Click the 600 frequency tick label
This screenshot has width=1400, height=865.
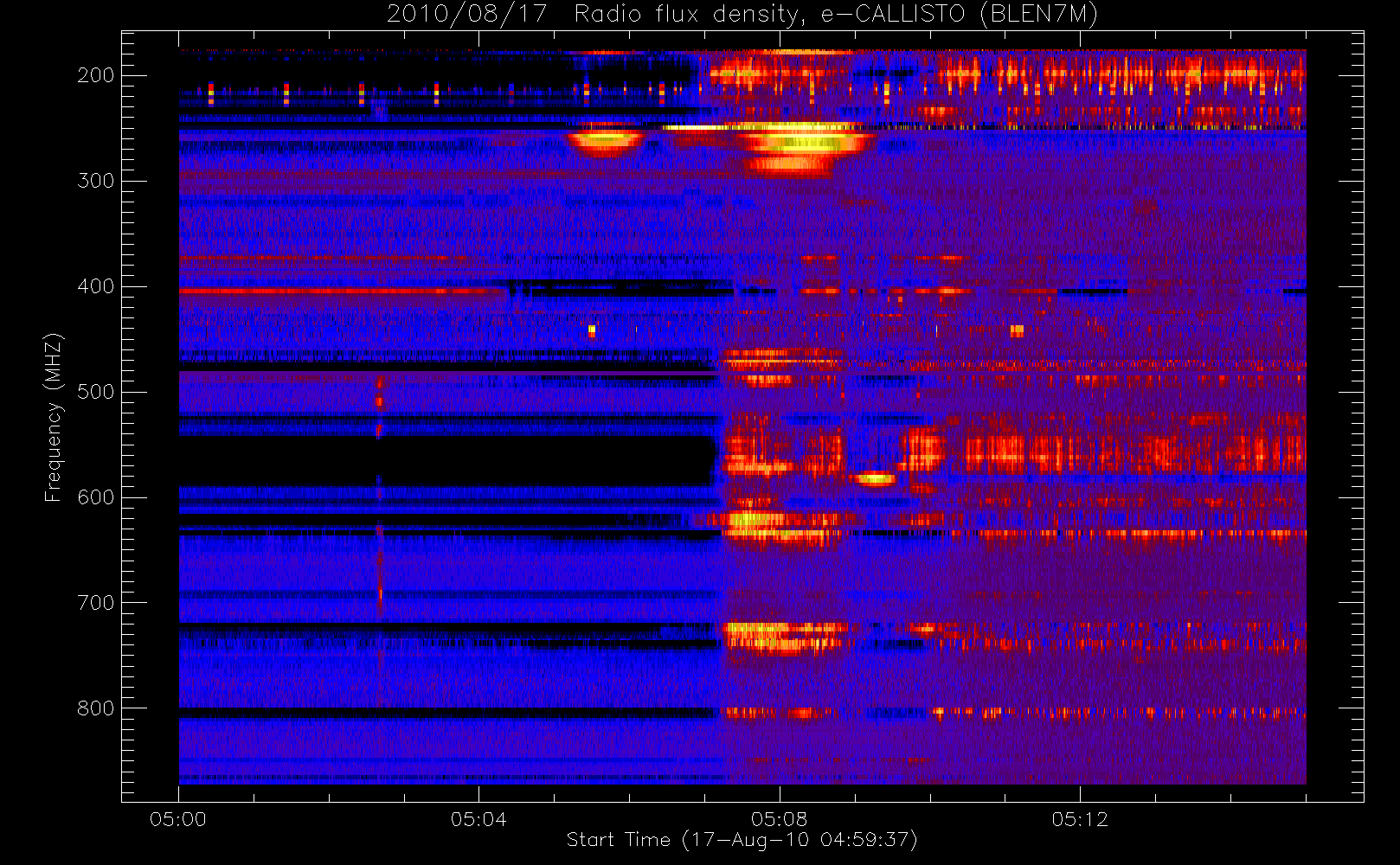click(95, 497)
